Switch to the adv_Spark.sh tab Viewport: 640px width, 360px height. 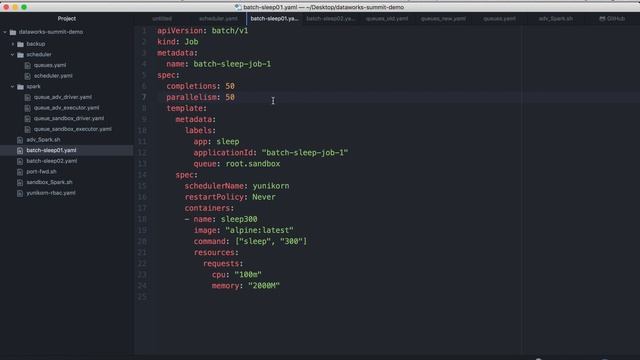(x=556, y=19)
